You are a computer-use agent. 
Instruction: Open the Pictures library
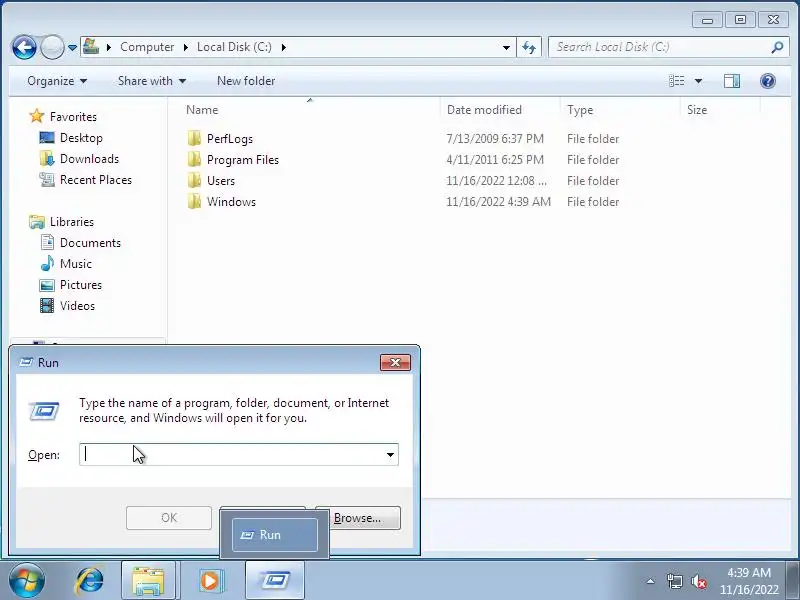81,285
